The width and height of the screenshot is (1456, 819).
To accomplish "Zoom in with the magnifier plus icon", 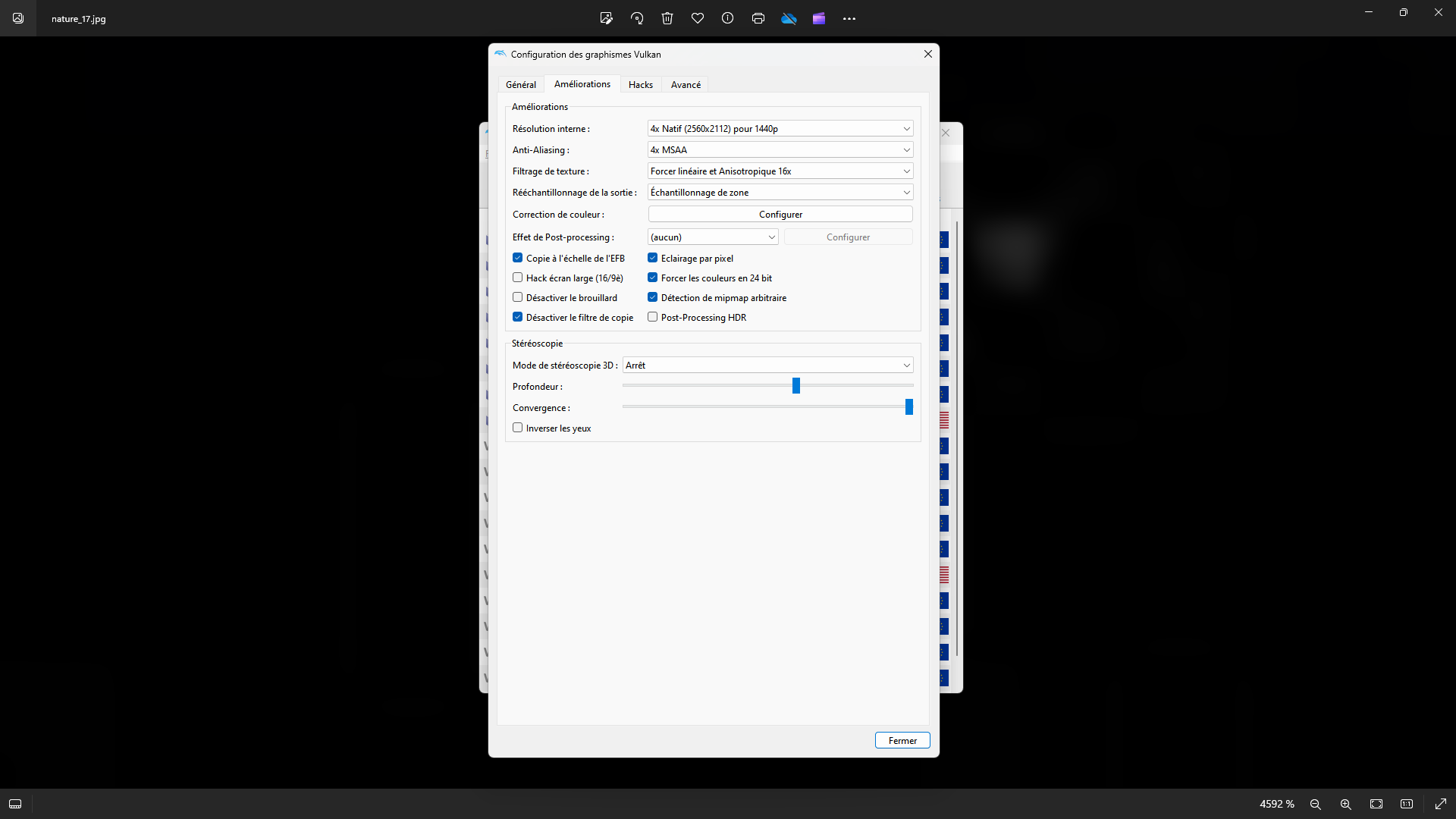I will tap(1346, 804).
